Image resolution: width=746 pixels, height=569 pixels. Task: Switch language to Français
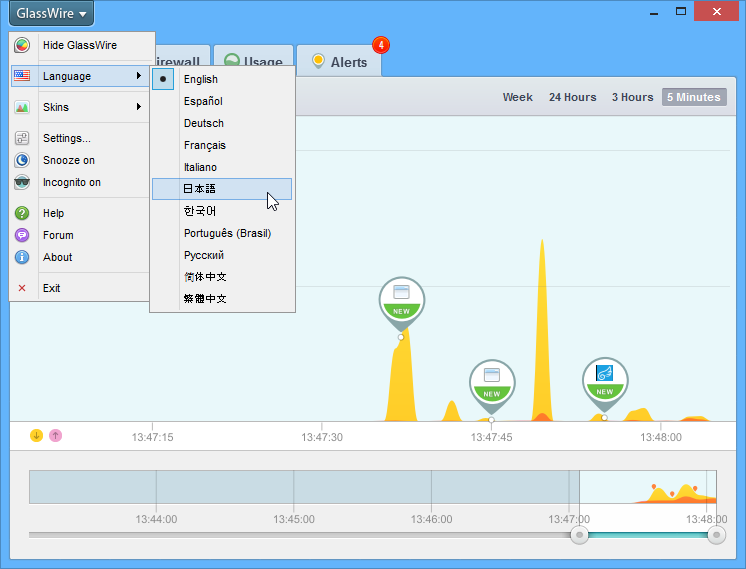tap(222, 145)
